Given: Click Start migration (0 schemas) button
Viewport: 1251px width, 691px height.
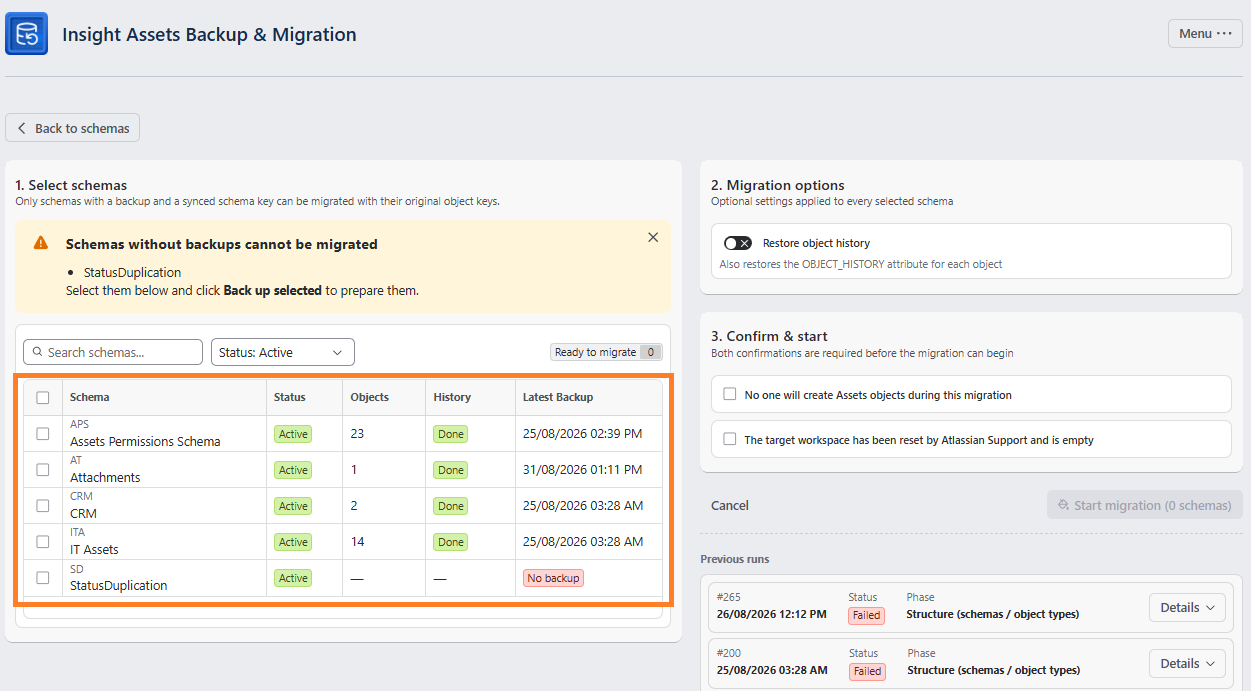Looking at the screenshot, I should tap(1145, 505).
